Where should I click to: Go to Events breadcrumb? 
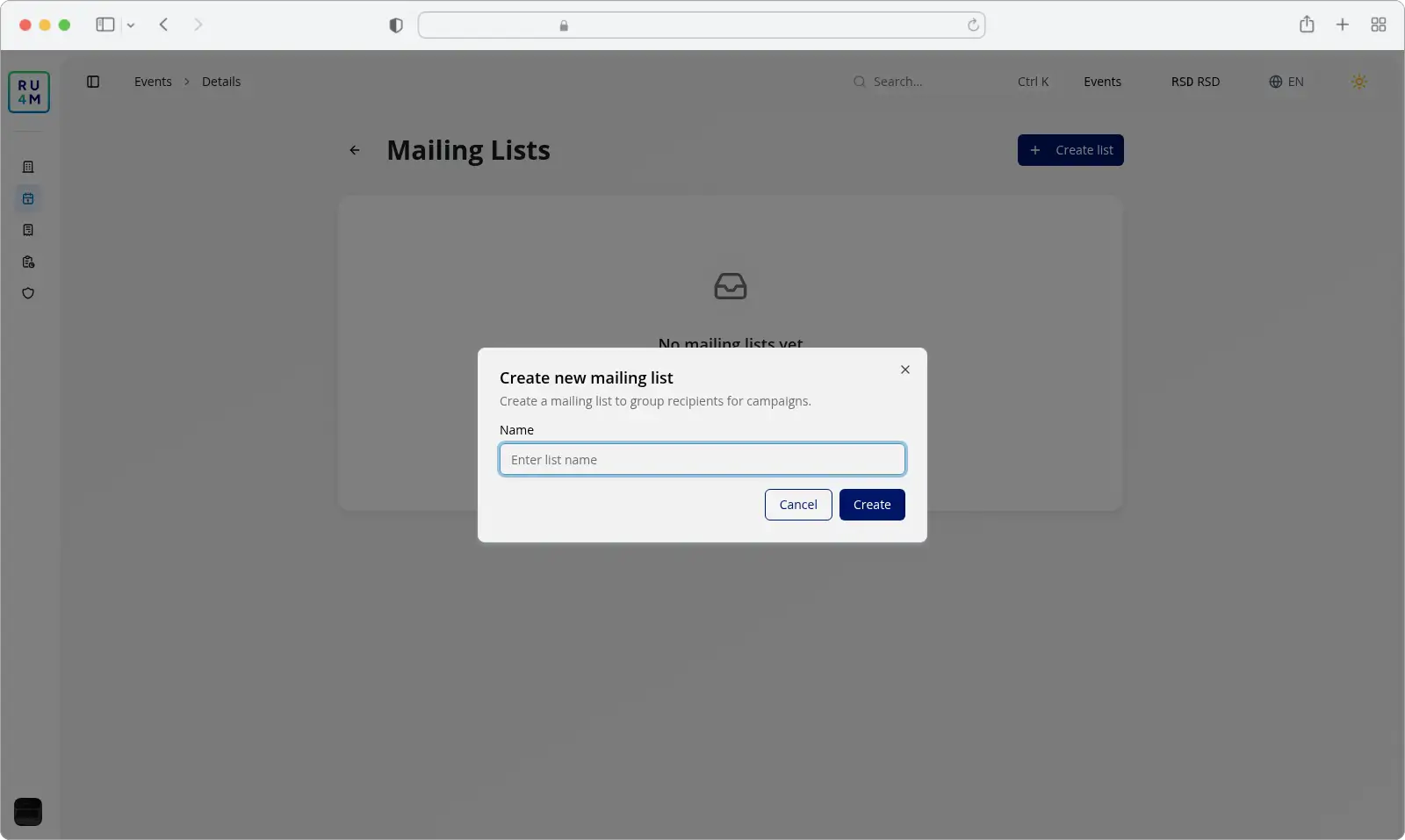click(153, 82)
